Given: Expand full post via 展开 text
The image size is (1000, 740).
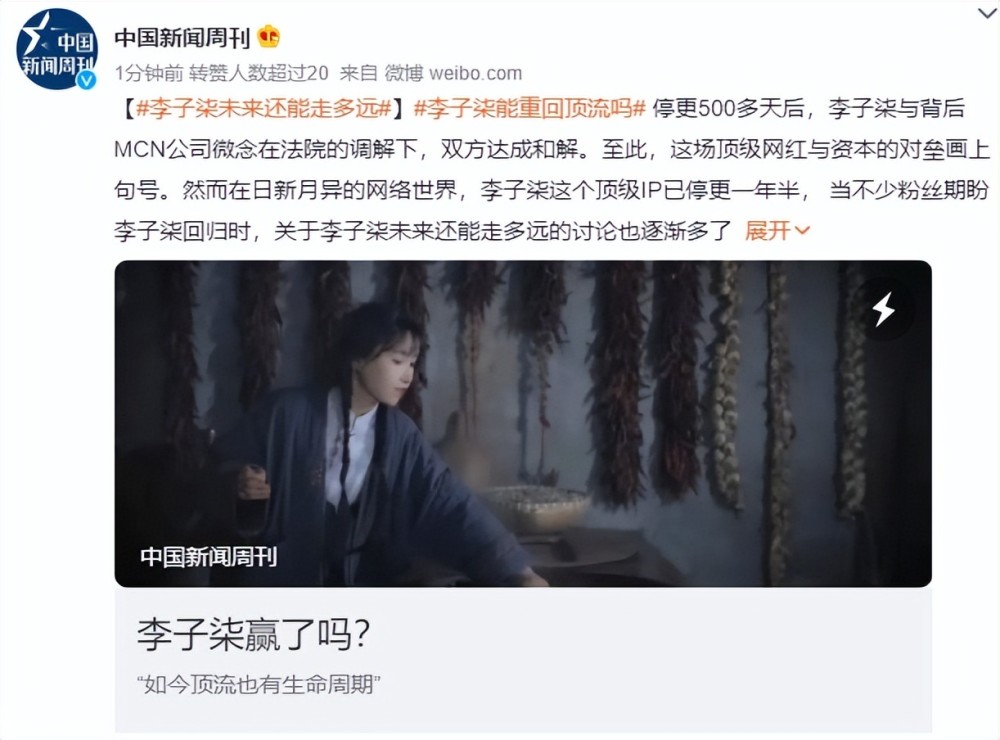Looking at the screenshot, I should coord(767,230).
